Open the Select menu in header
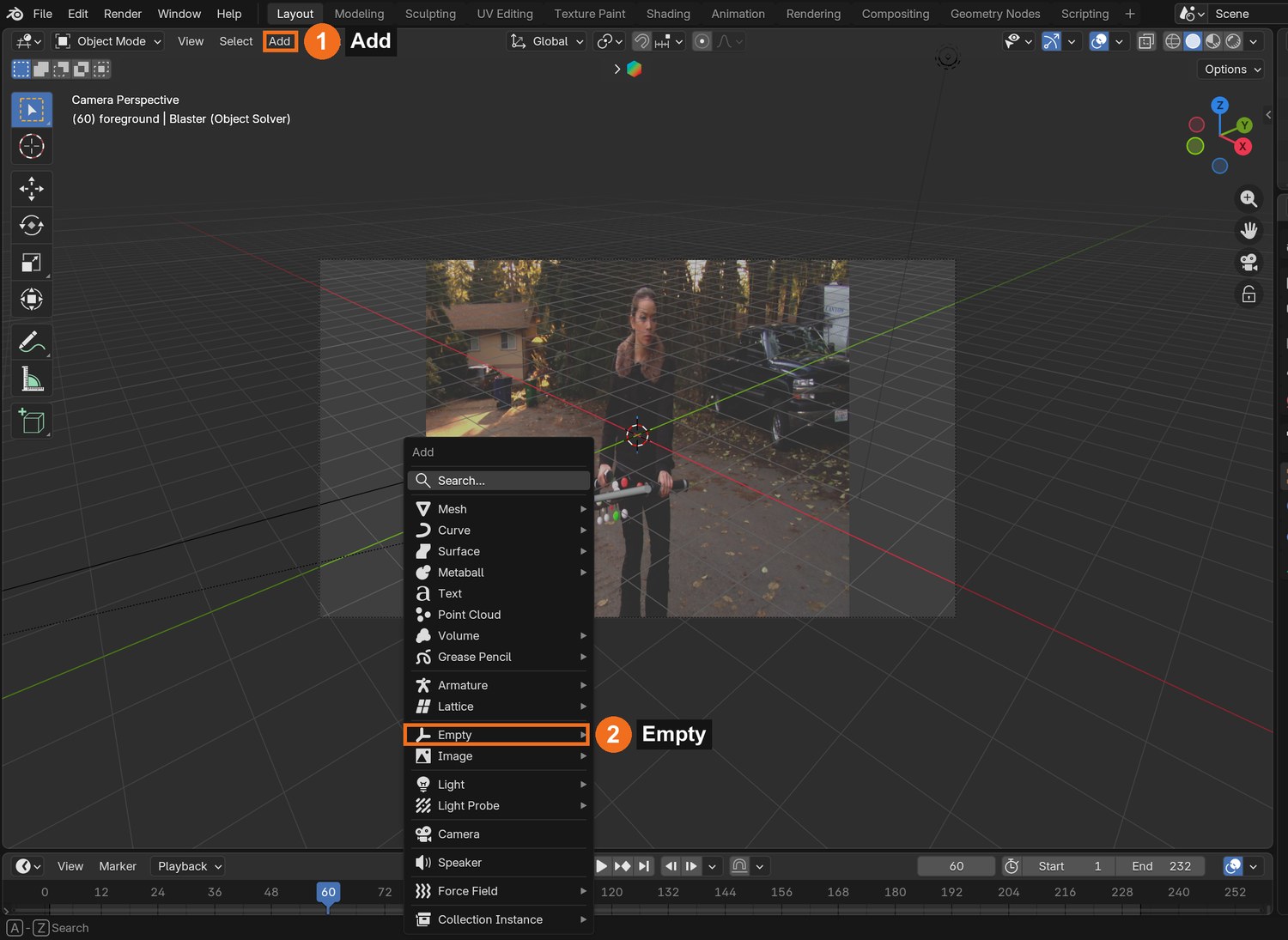1288x940 pixels. coord(236,41)
